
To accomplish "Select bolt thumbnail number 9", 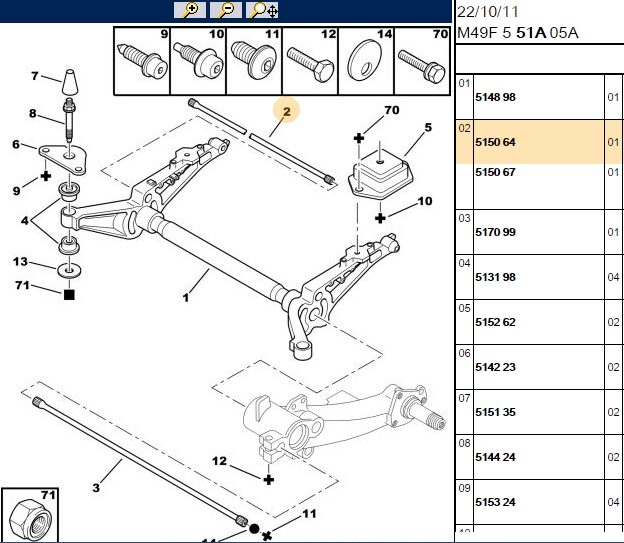I will pos(142,61).
